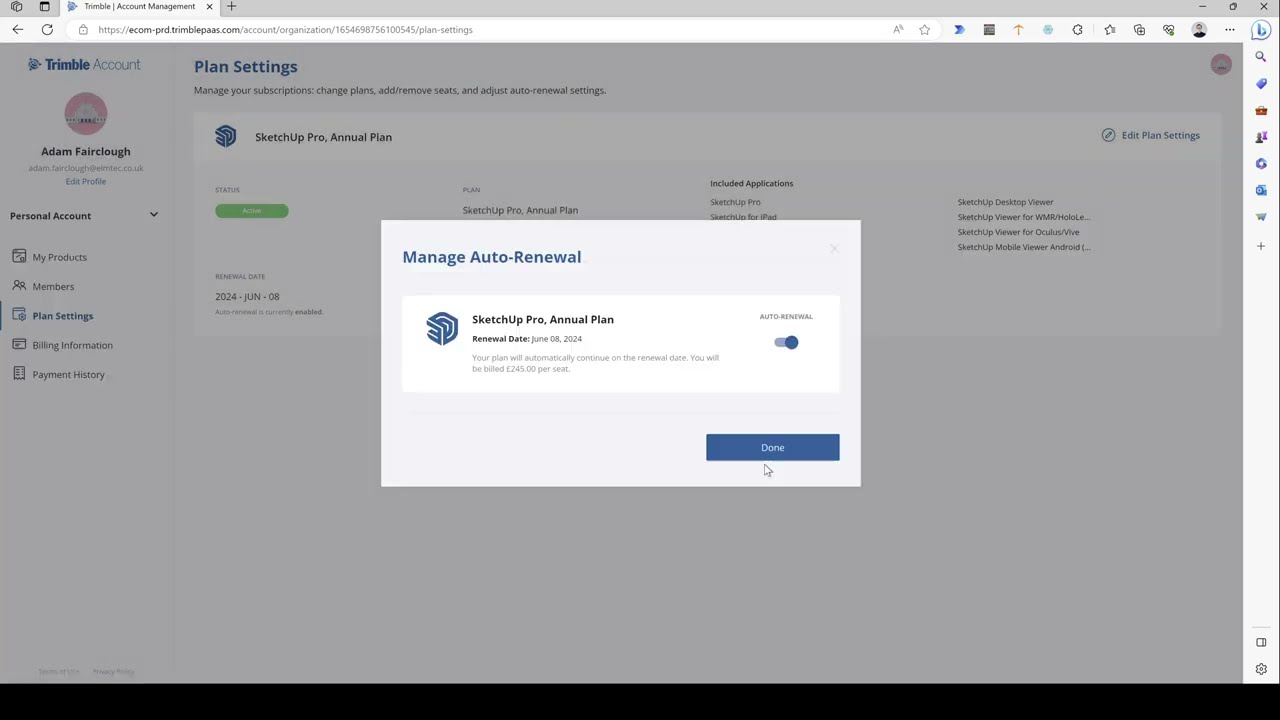Open the Edge sidebar shopping tag icon
This screenshot has width=1280, height=720.
click(1261, 84)
